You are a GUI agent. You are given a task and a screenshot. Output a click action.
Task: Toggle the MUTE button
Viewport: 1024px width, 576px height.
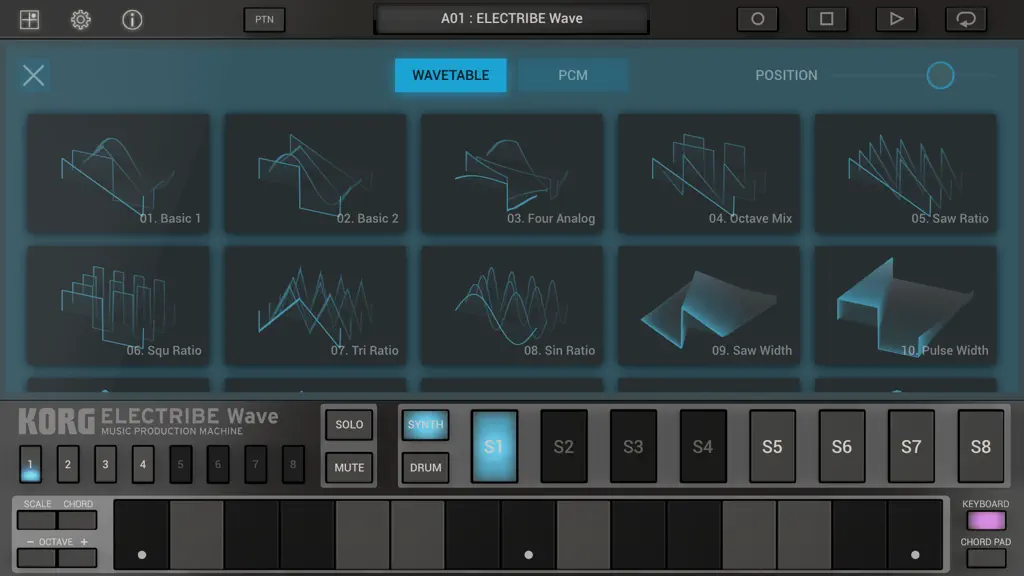pos(349,468)
